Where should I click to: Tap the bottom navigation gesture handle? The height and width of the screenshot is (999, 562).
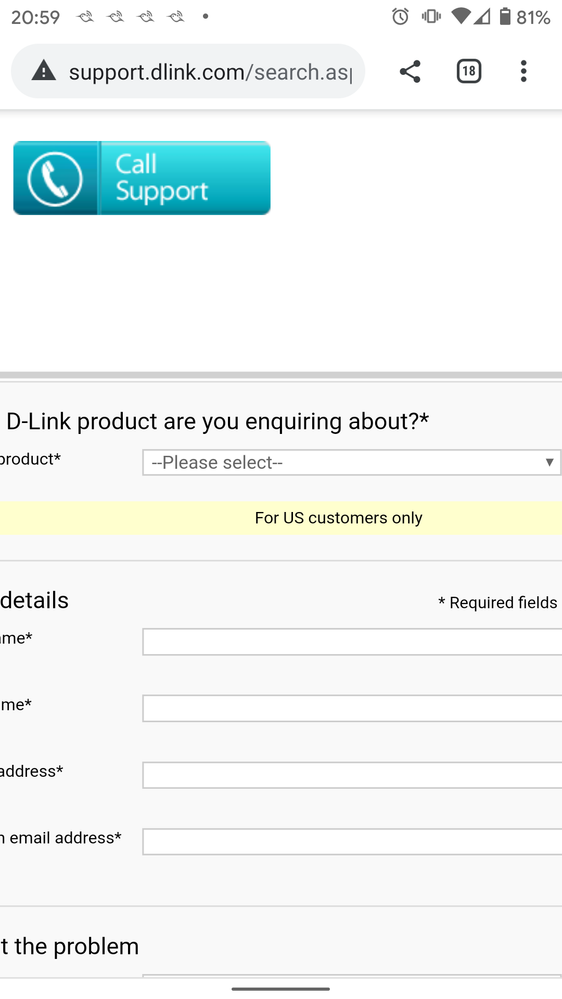pyautogui.click(x=281, y=989)
